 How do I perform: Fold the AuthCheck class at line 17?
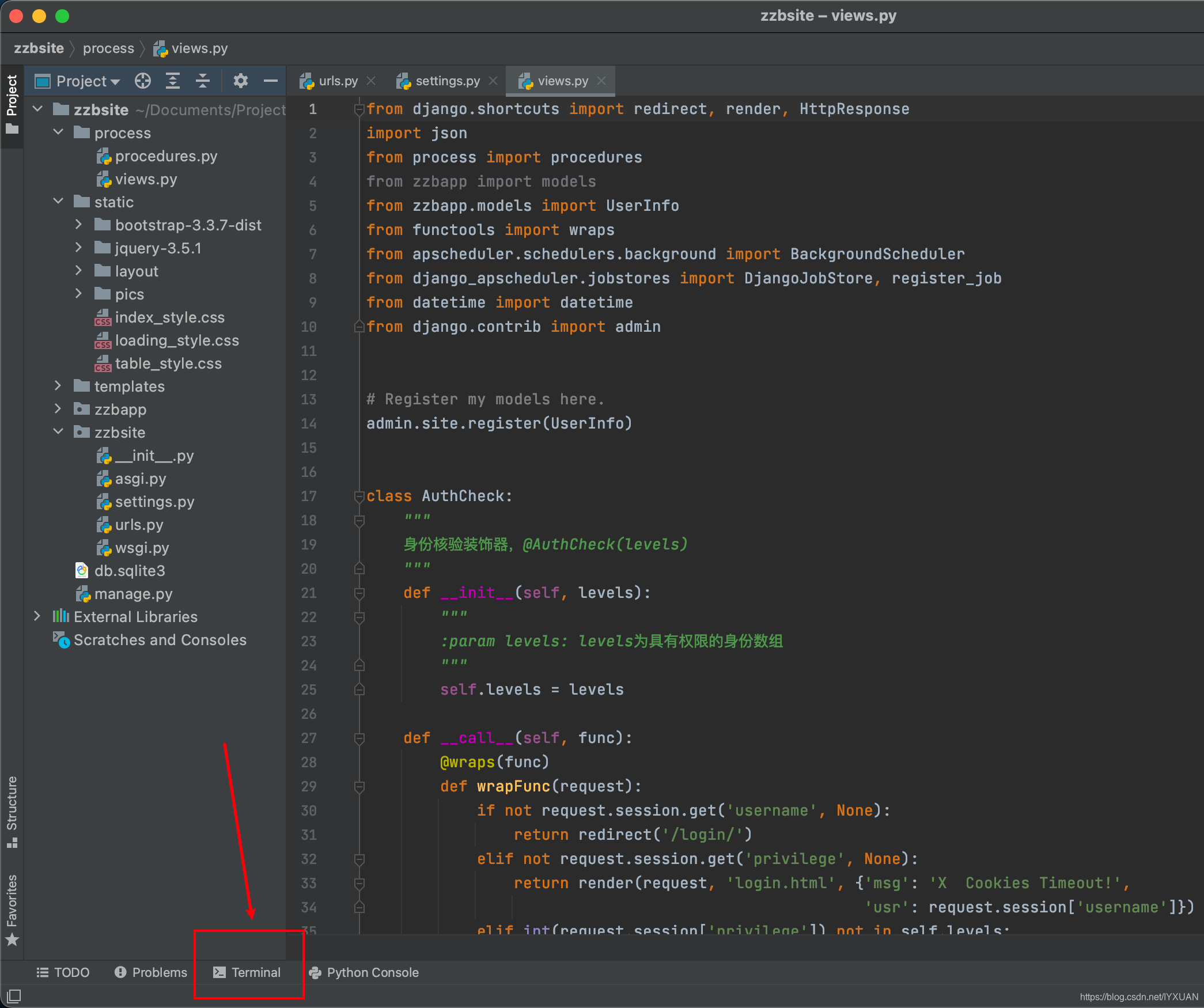359,496
